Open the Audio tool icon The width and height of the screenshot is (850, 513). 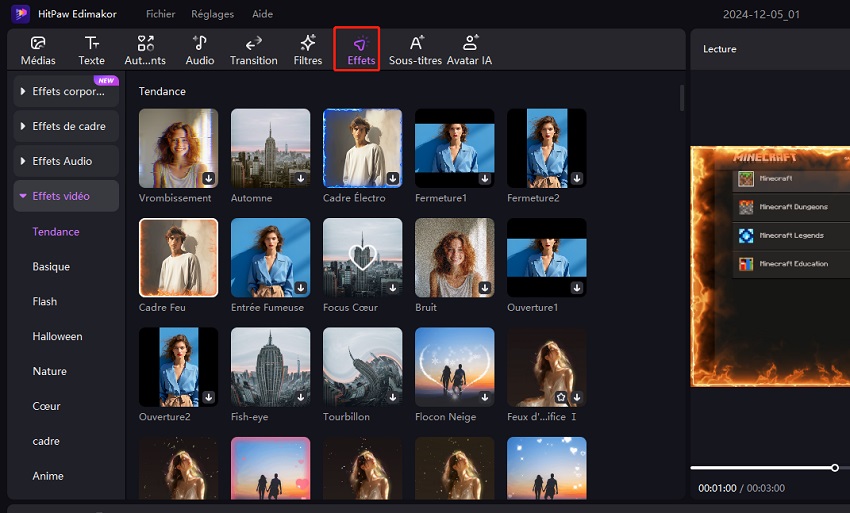(199, 43)
